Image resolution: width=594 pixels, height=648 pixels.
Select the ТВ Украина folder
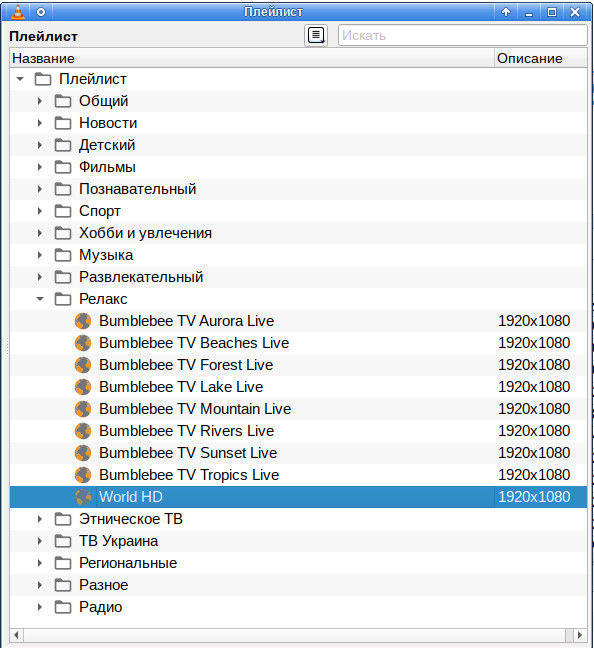point(298,541)
